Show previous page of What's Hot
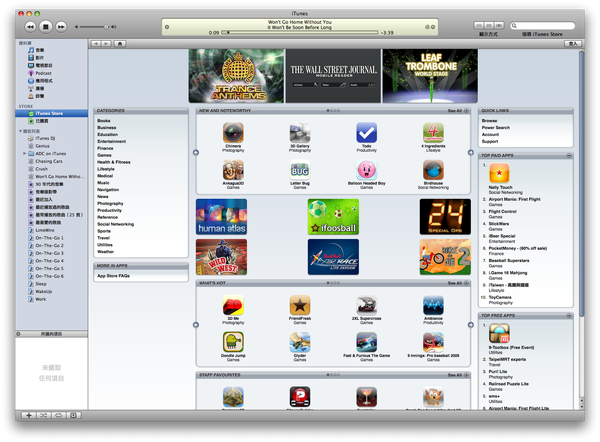This screenshot has width=600, height=442. click(196, 325)
